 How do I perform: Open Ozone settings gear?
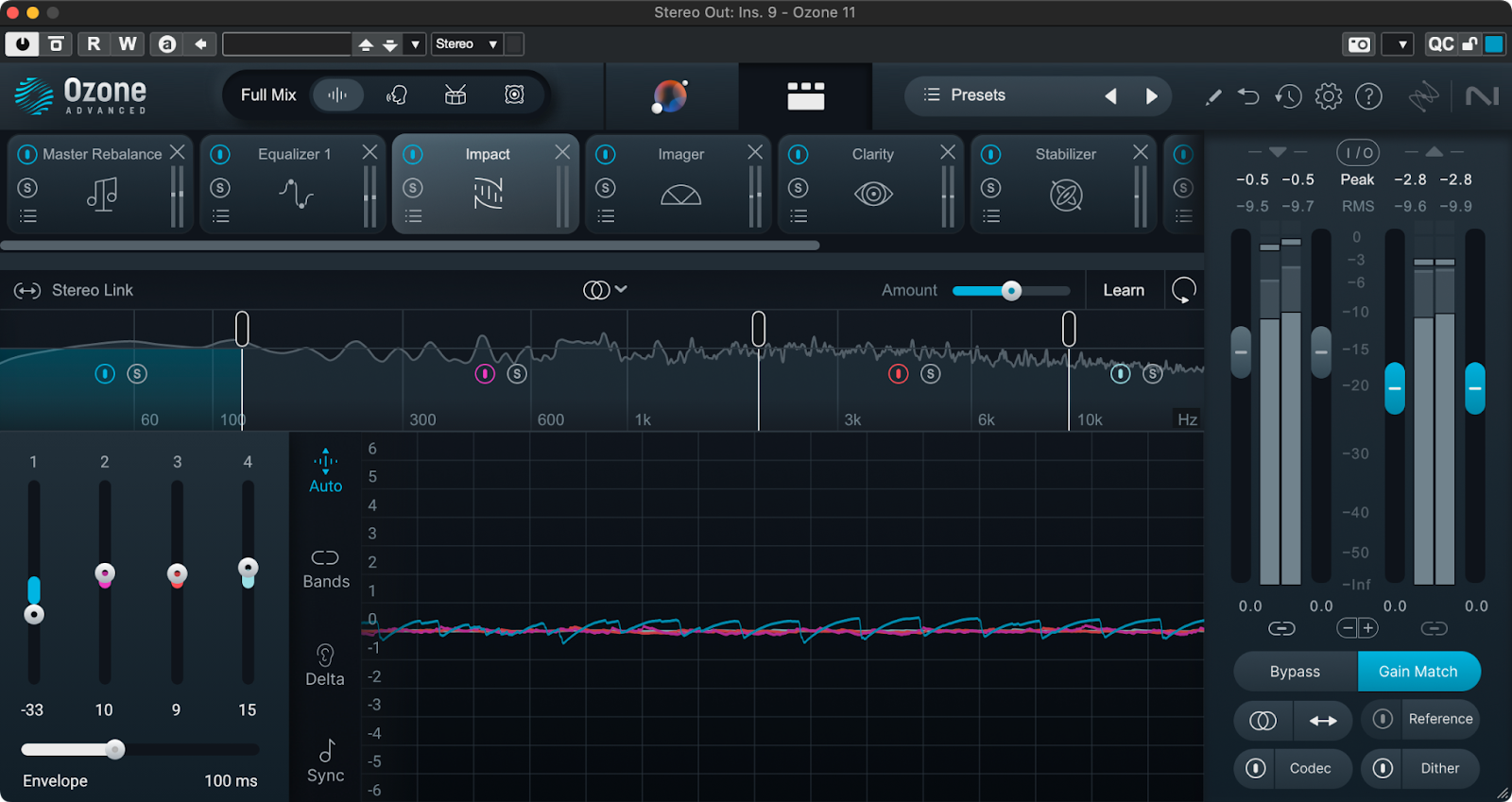(x=1329, y=96)
